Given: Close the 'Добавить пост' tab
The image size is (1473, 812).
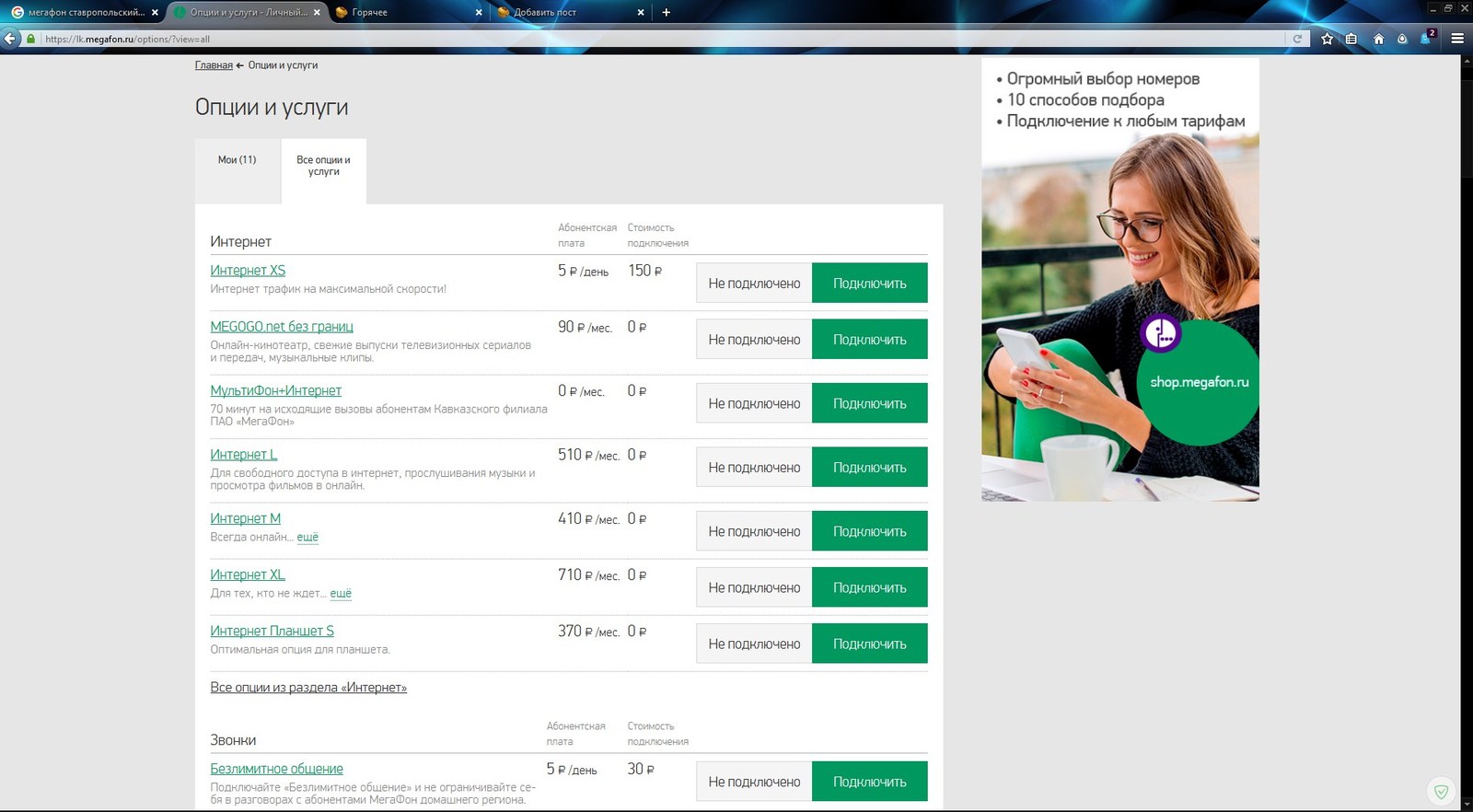Looking at the screenshot, I should click(641, 12).
